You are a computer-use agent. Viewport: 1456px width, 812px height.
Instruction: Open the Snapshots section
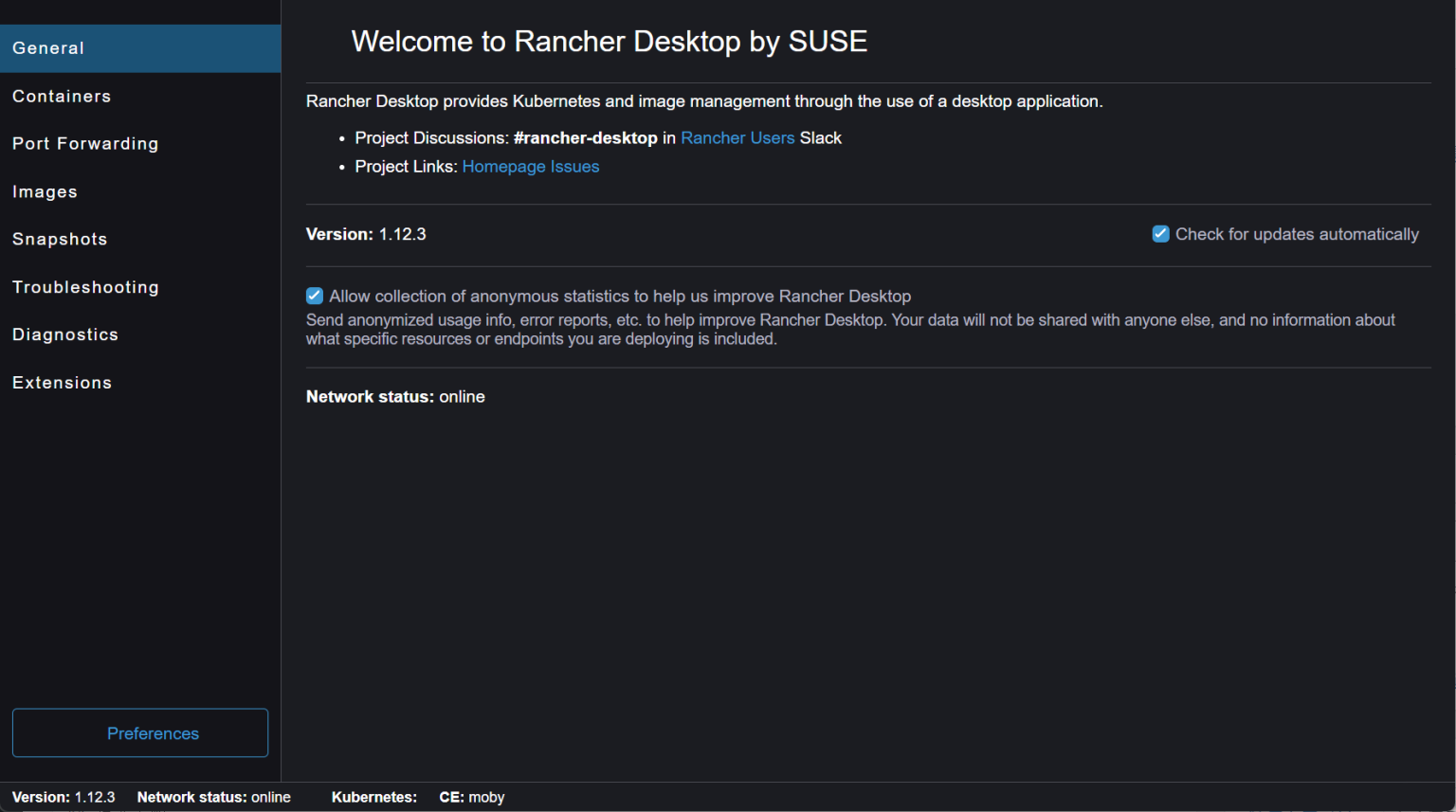tap(59, 239)
